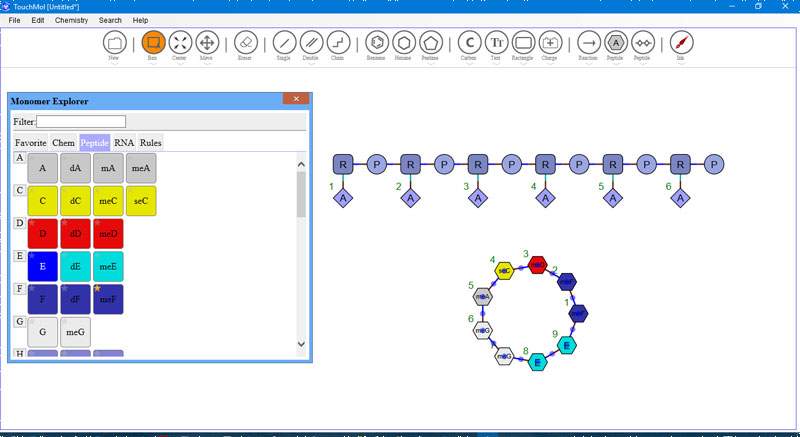Click into the Filter text field

pyautogui.click(x=81, y=121)
